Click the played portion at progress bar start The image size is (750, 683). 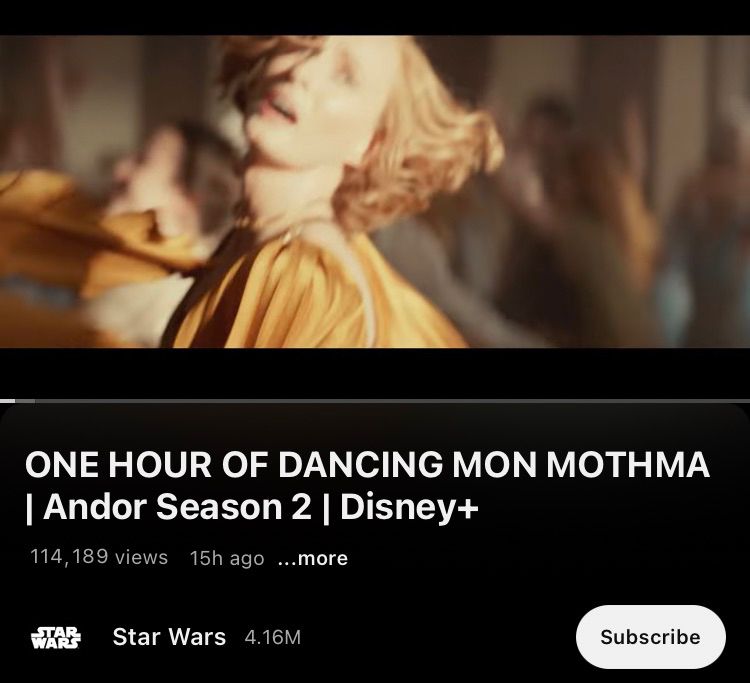(7, 400)
